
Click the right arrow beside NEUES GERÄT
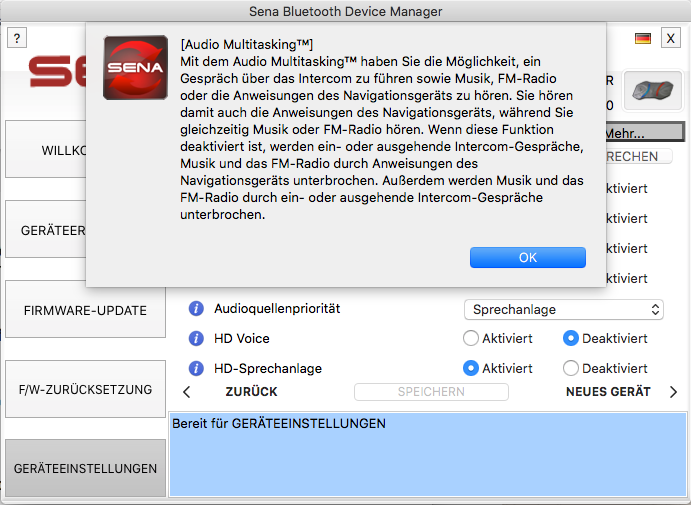[673, 392]
